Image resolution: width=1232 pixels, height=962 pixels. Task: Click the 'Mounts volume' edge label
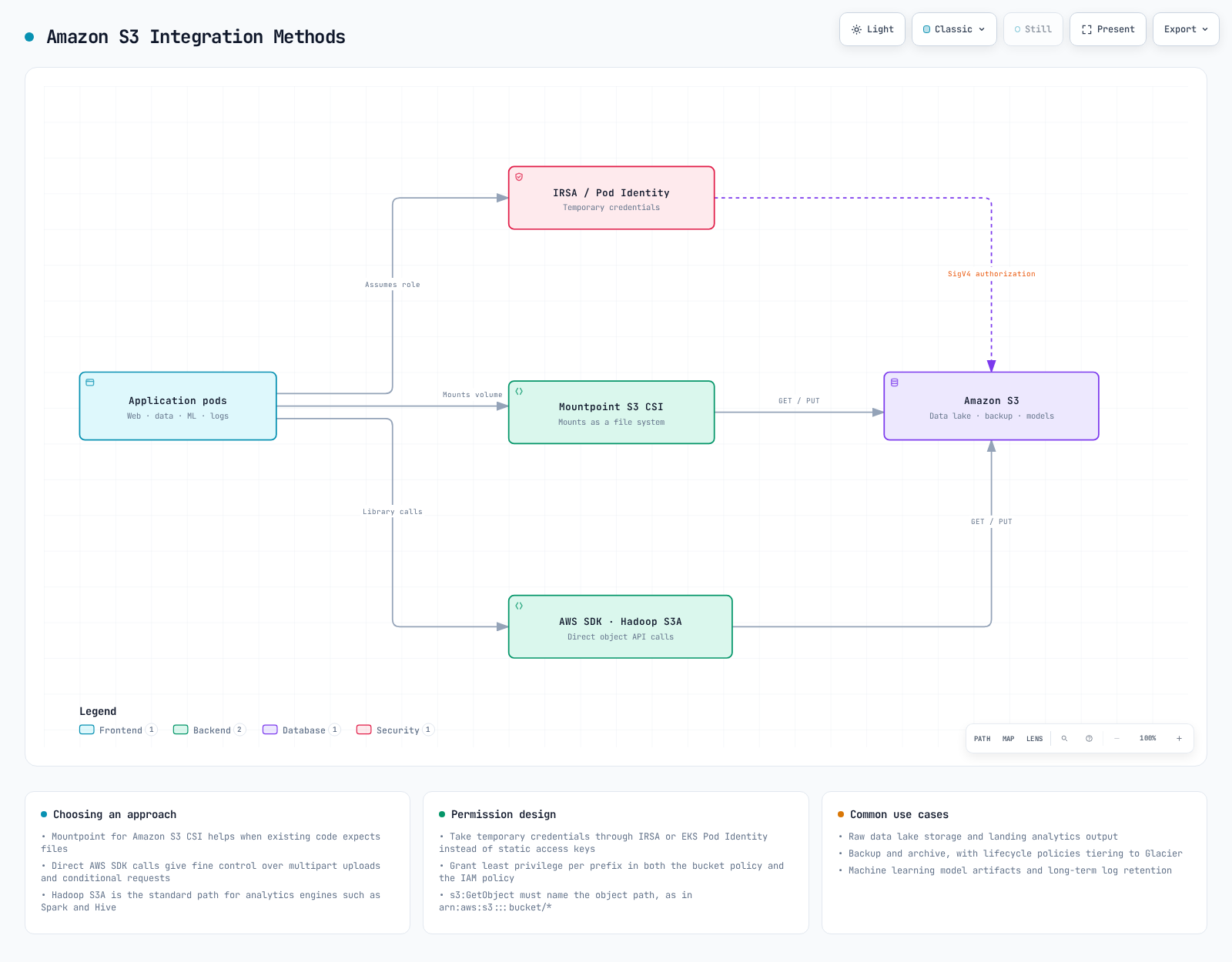[x=473, y=395]
